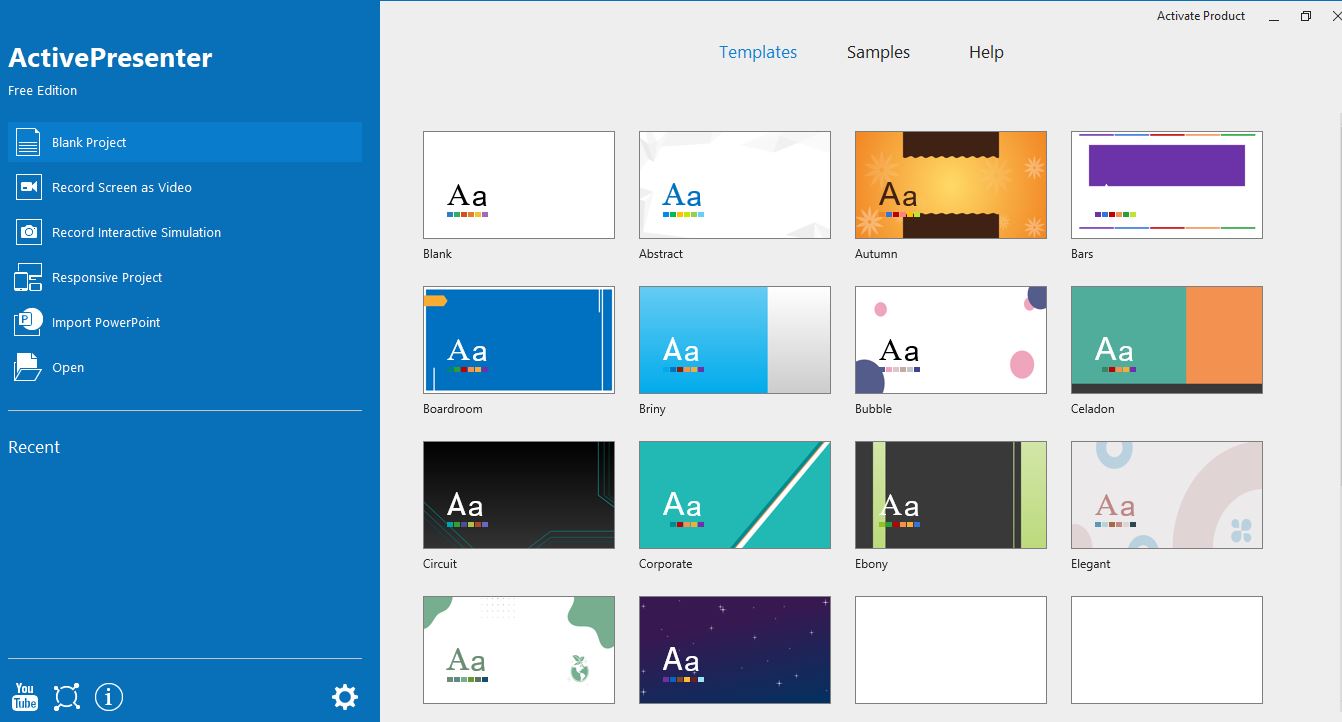Choose Record Screen as Video text

click(x=122, y=188)
